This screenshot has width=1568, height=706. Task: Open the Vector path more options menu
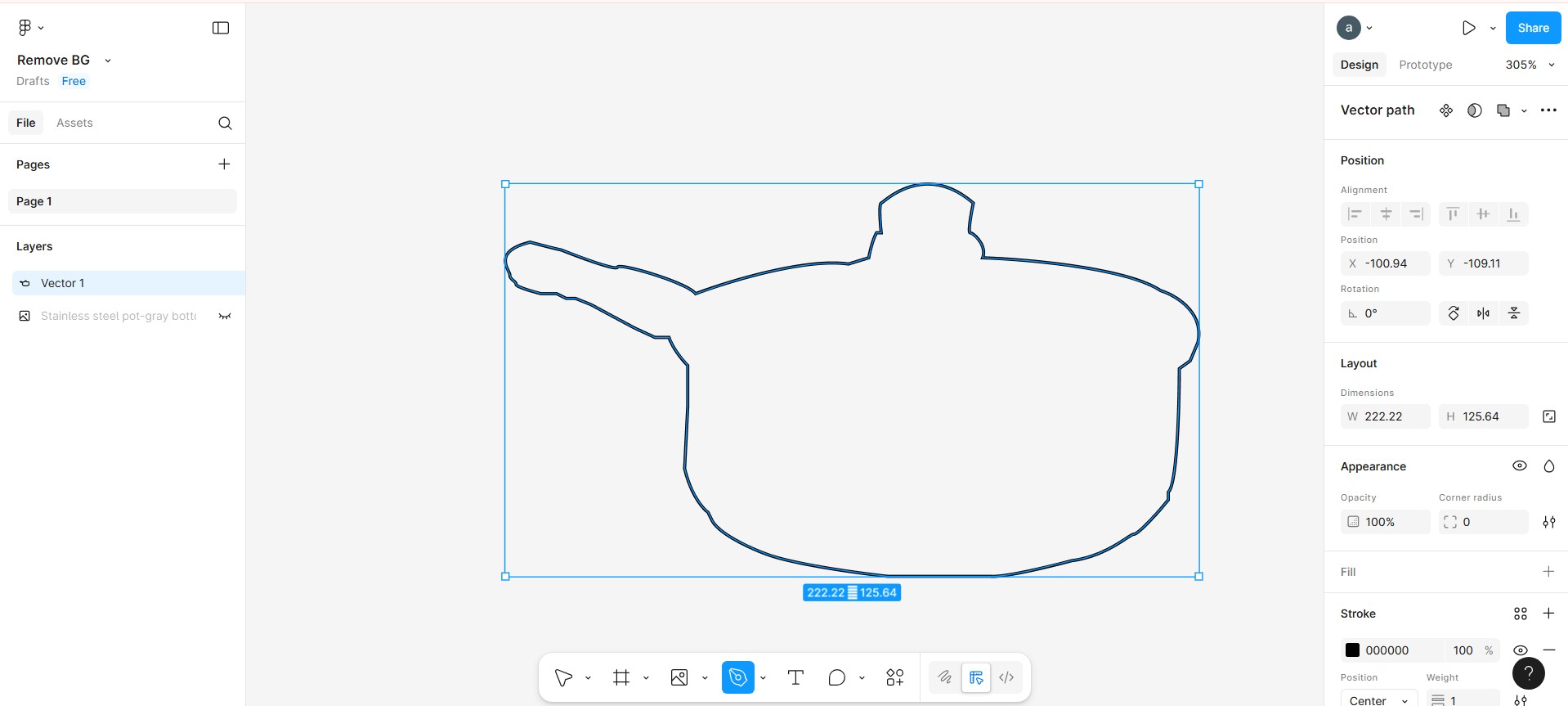[1548, 110]
